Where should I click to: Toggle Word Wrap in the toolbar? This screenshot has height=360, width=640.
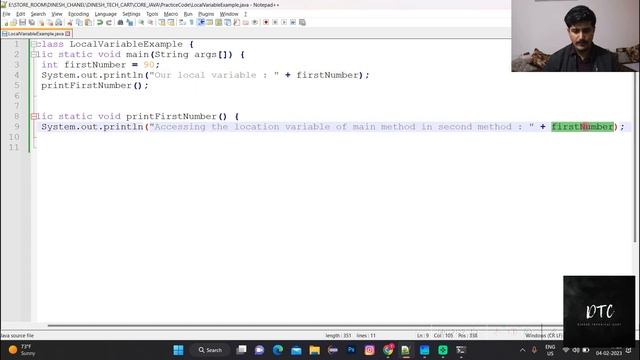click(x=182, y=22)
